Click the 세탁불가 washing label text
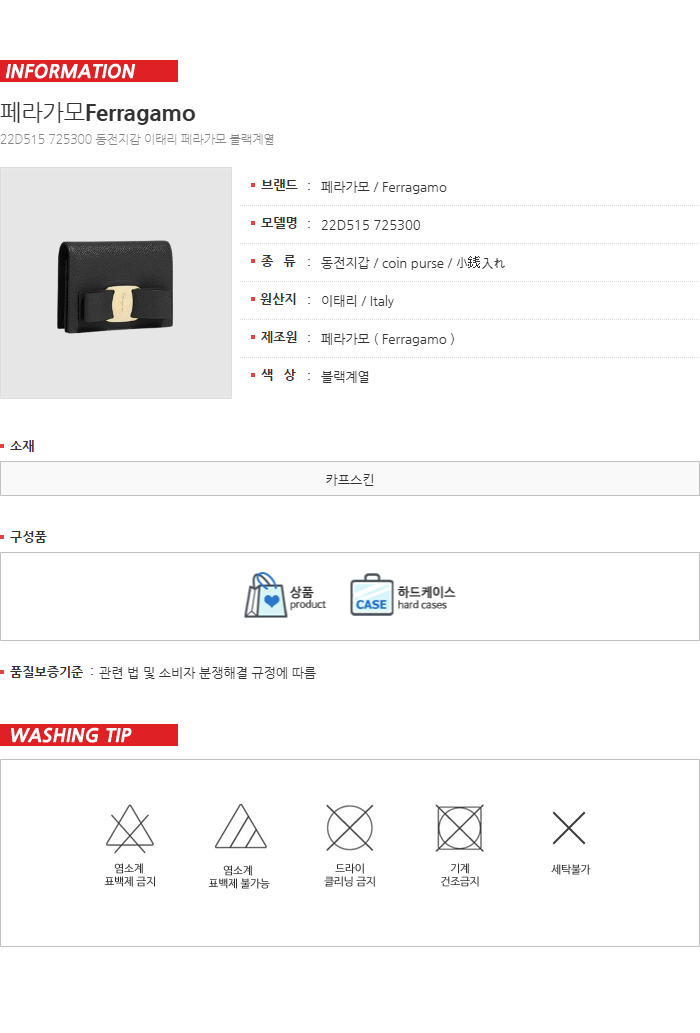The image size is (700, 1033). (570, 869)
